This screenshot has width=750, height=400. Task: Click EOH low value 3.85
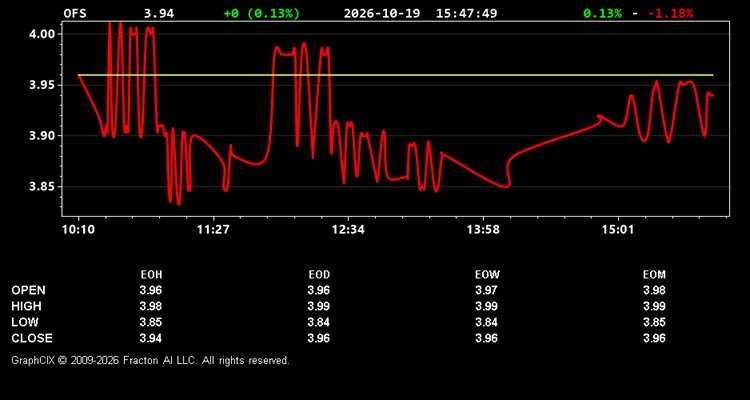pos(151,322)
